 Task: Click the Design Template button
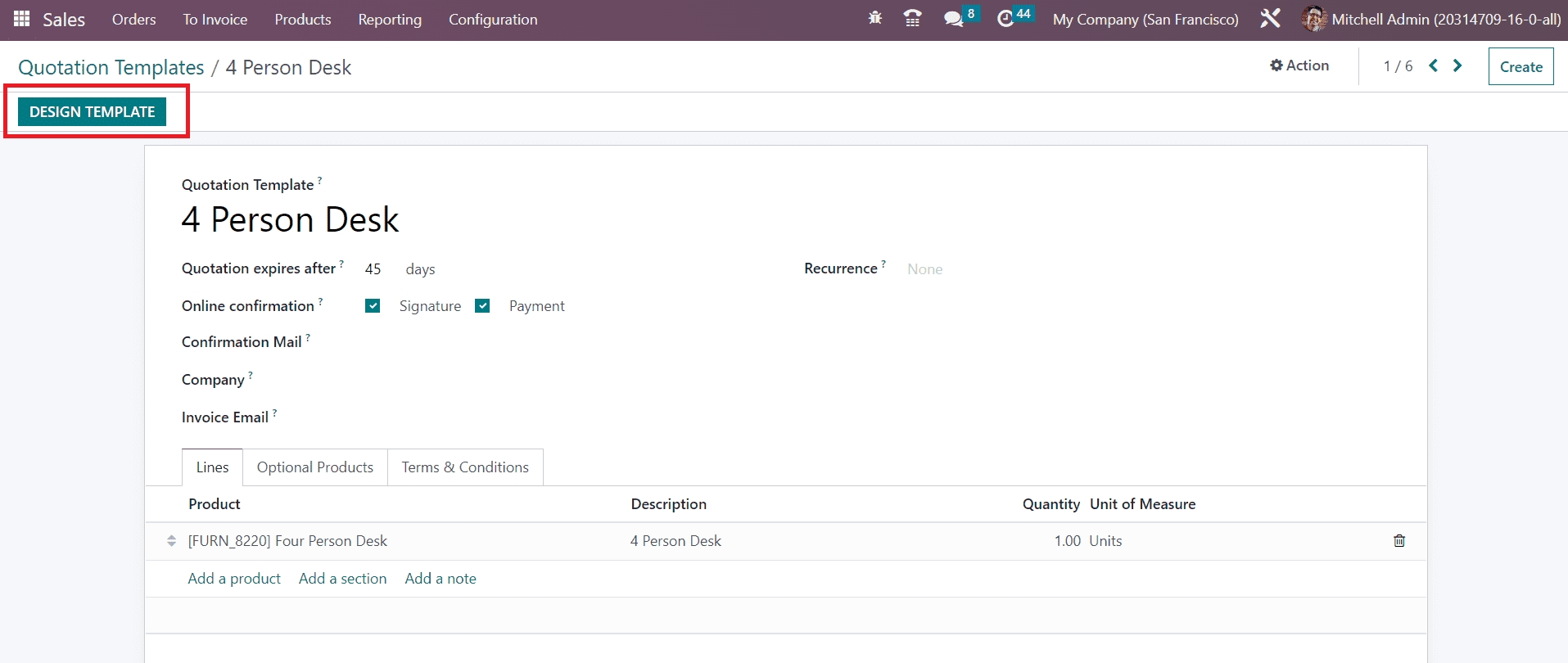point(92,112)
